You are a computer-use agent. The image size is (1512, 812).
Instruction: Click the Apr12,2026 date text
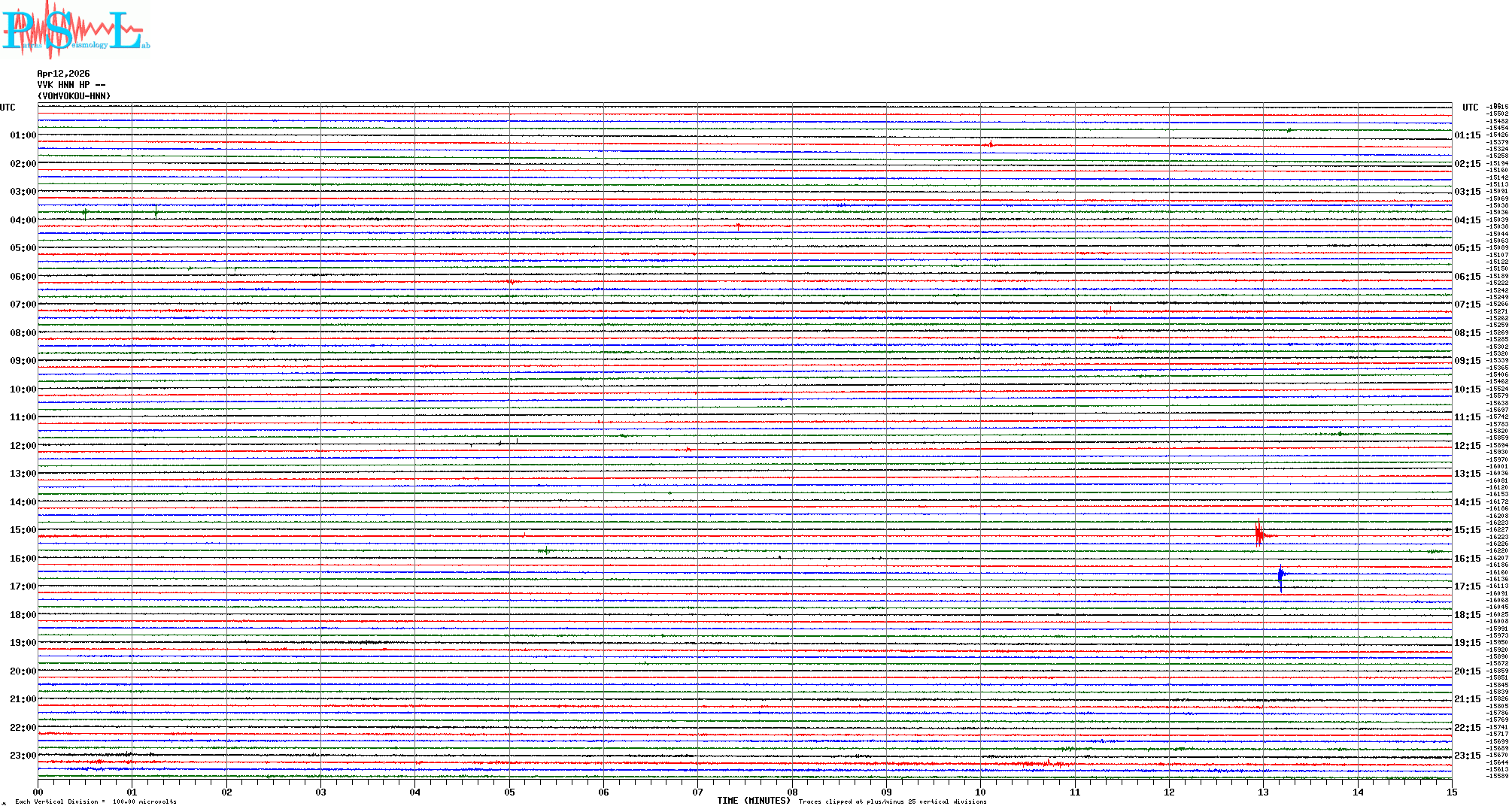tap(63, 74)
